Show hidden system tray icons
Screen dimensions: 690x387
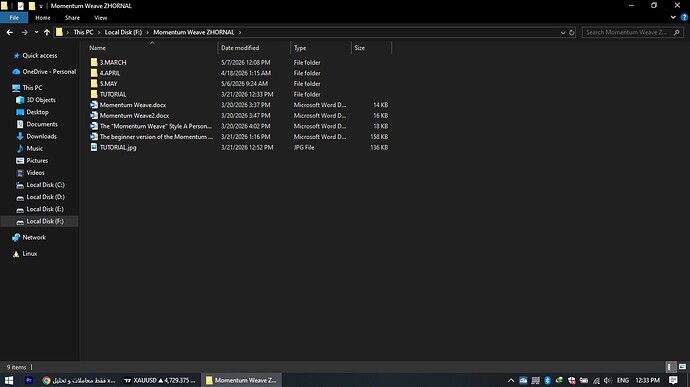click(x=511, y=380)
